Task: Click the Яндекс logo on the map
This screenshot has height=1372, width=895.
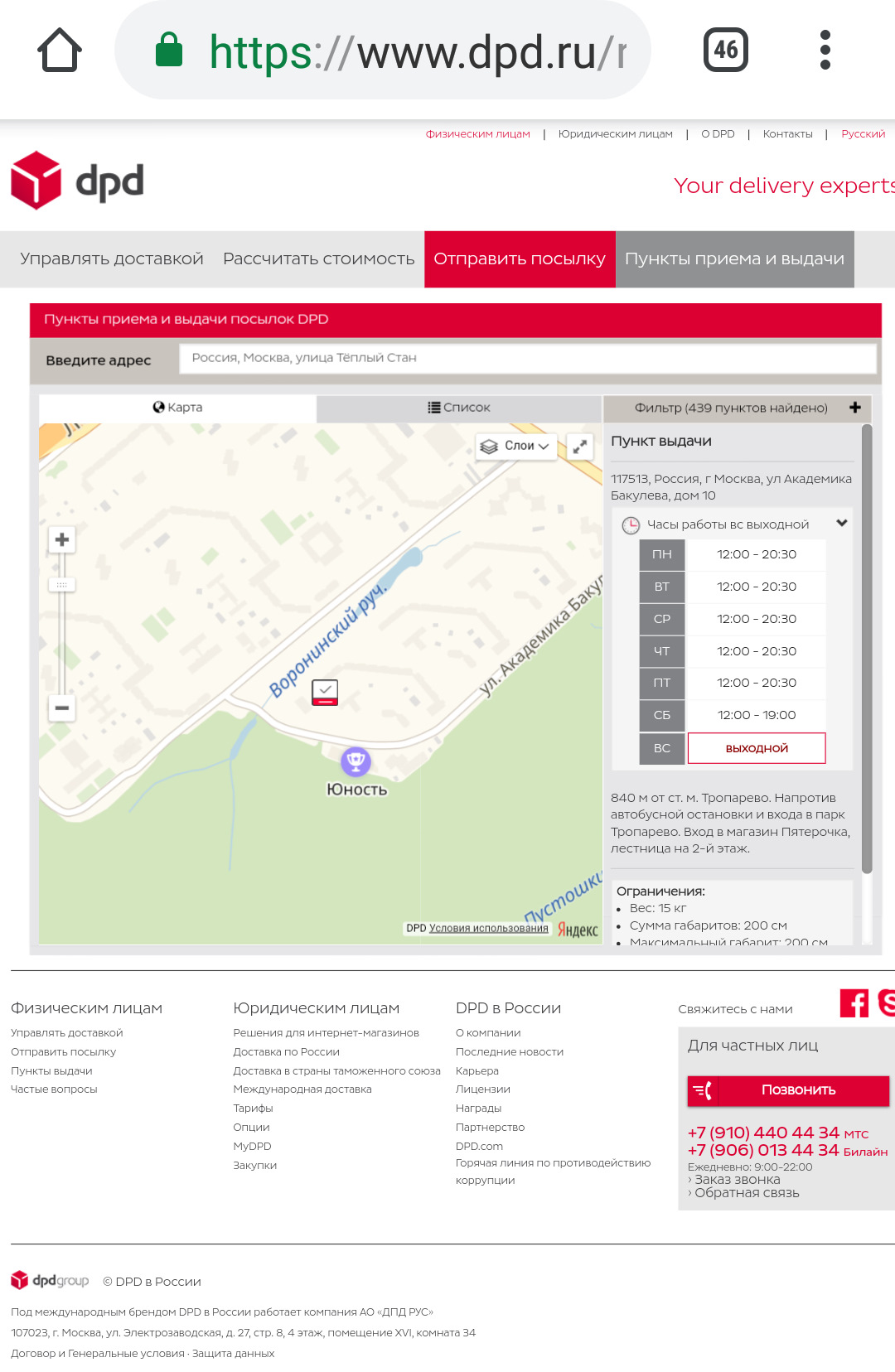Action: click(578, 930)
